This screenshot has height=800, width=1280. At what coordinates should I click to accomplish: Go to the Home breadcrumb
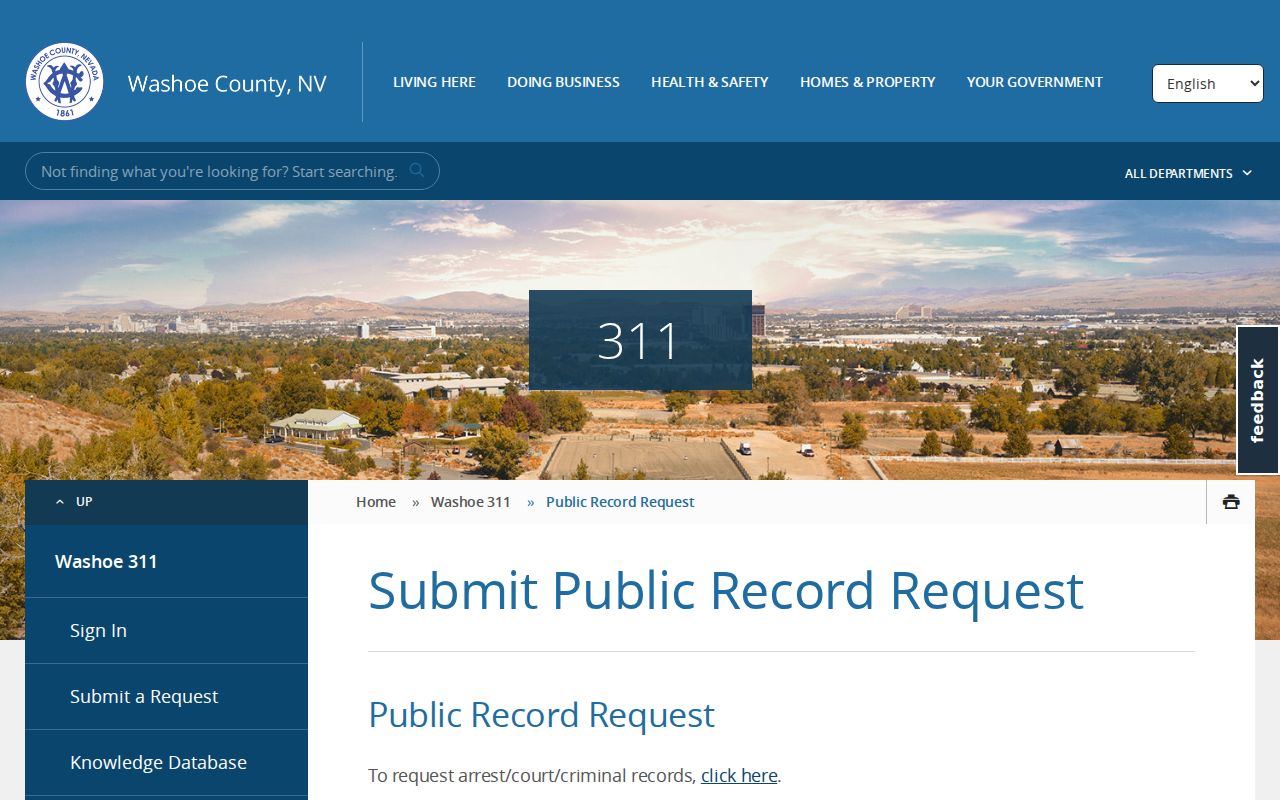[x=376, y=502]
